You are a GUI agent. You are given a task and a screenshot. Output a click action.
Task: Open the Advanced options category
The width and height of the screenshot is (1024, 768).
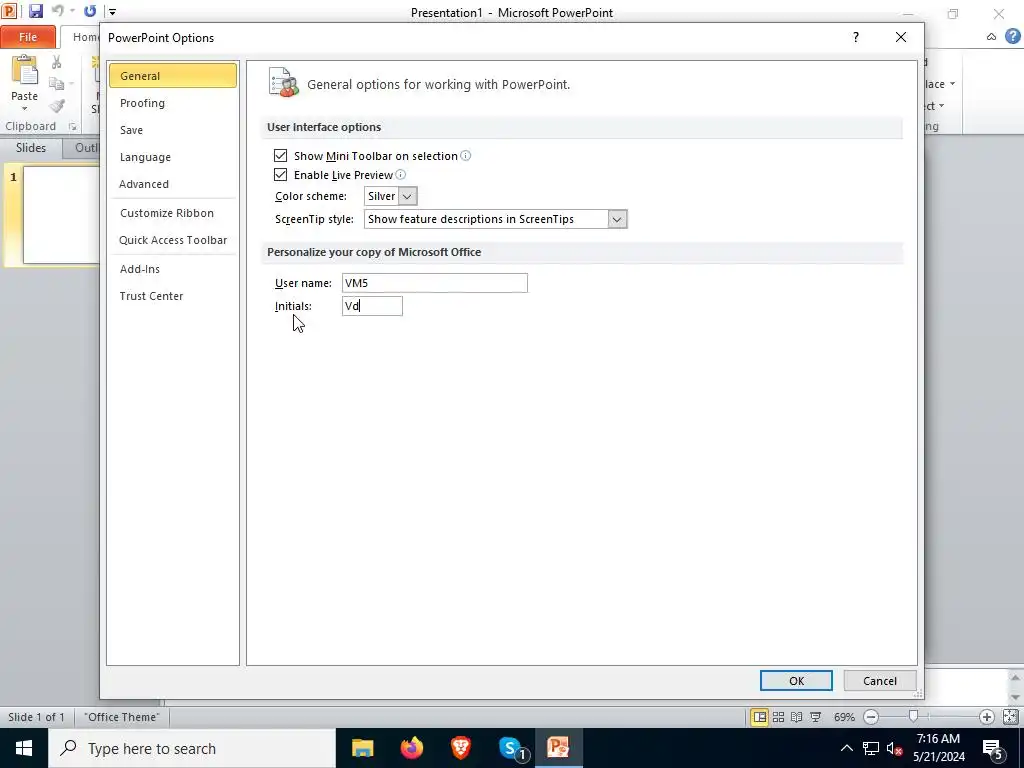[x=172, y=184]
